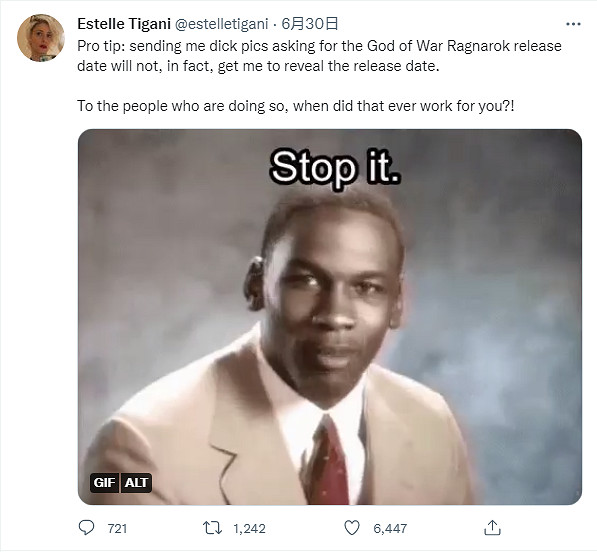Image resolution: width=597 pixels, height=552 pixels.
Task: Open Estelle Tigani's profile avatar
Action: point(41,38)
